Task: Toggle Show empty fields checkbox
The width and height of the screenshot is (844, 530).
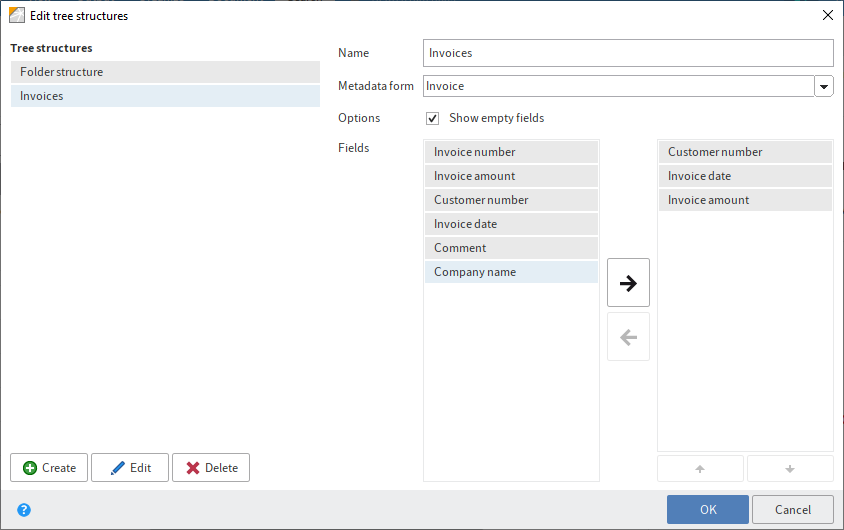Action: click(432, 118)
